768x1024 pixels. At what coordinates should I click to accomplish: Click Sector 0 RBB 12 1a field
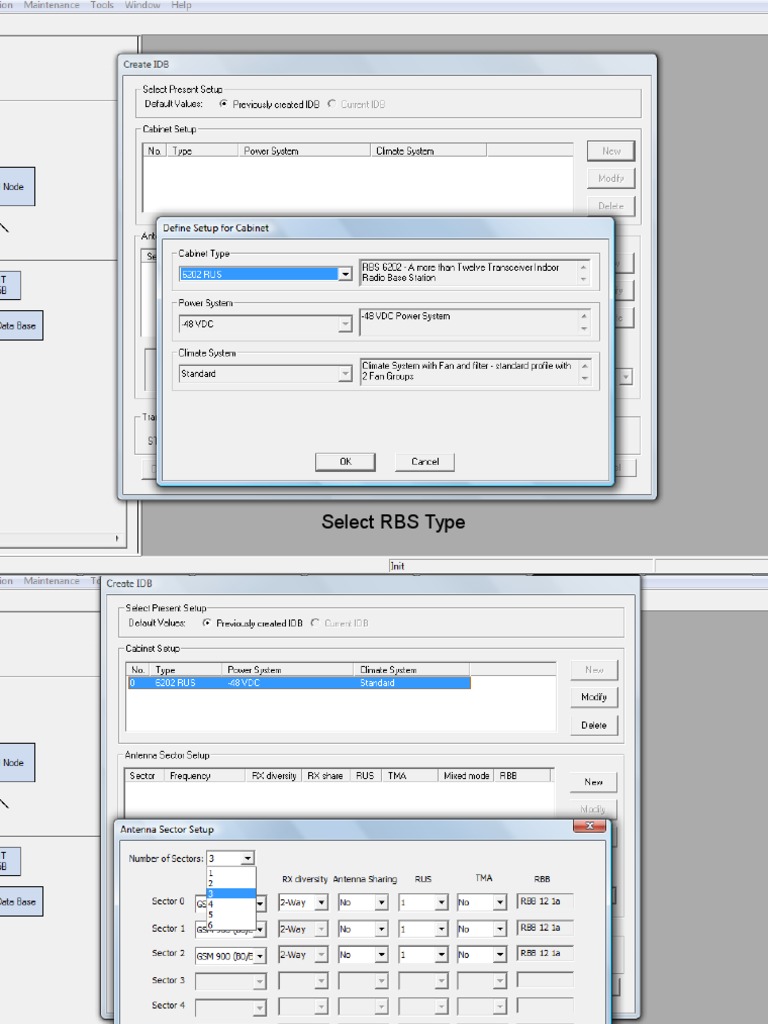(x=545, y=902)
